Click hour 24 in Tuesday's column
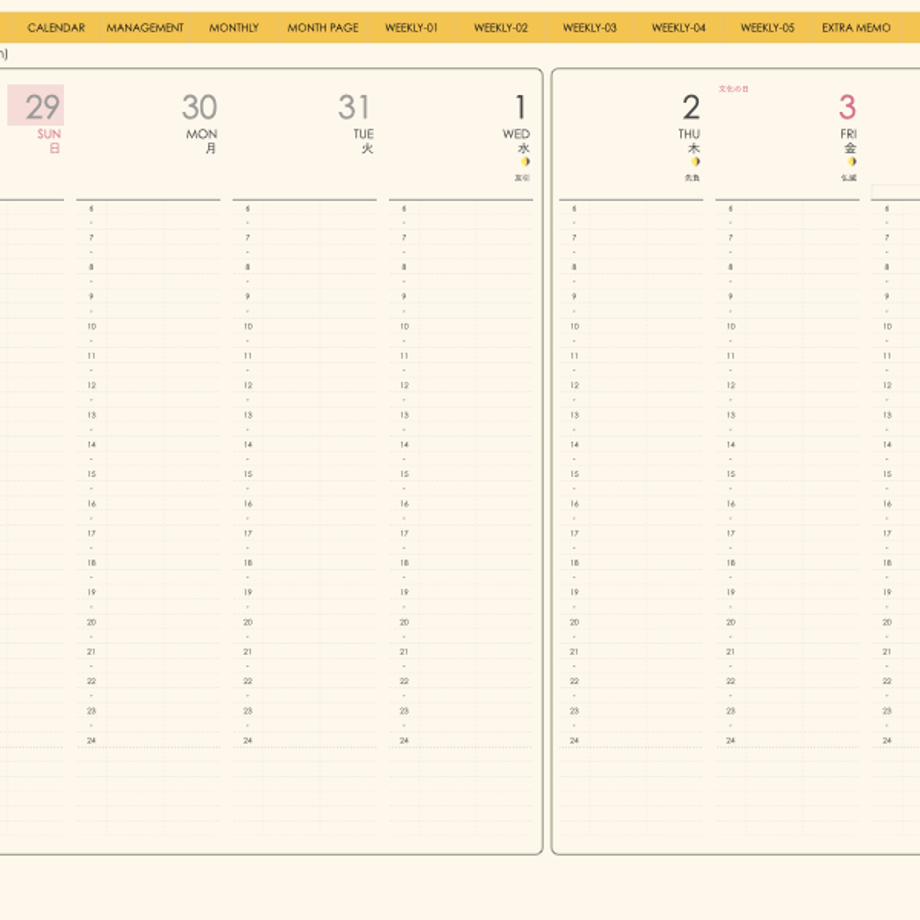Viewport: 920px width, 920px height. tap(248, 740)
